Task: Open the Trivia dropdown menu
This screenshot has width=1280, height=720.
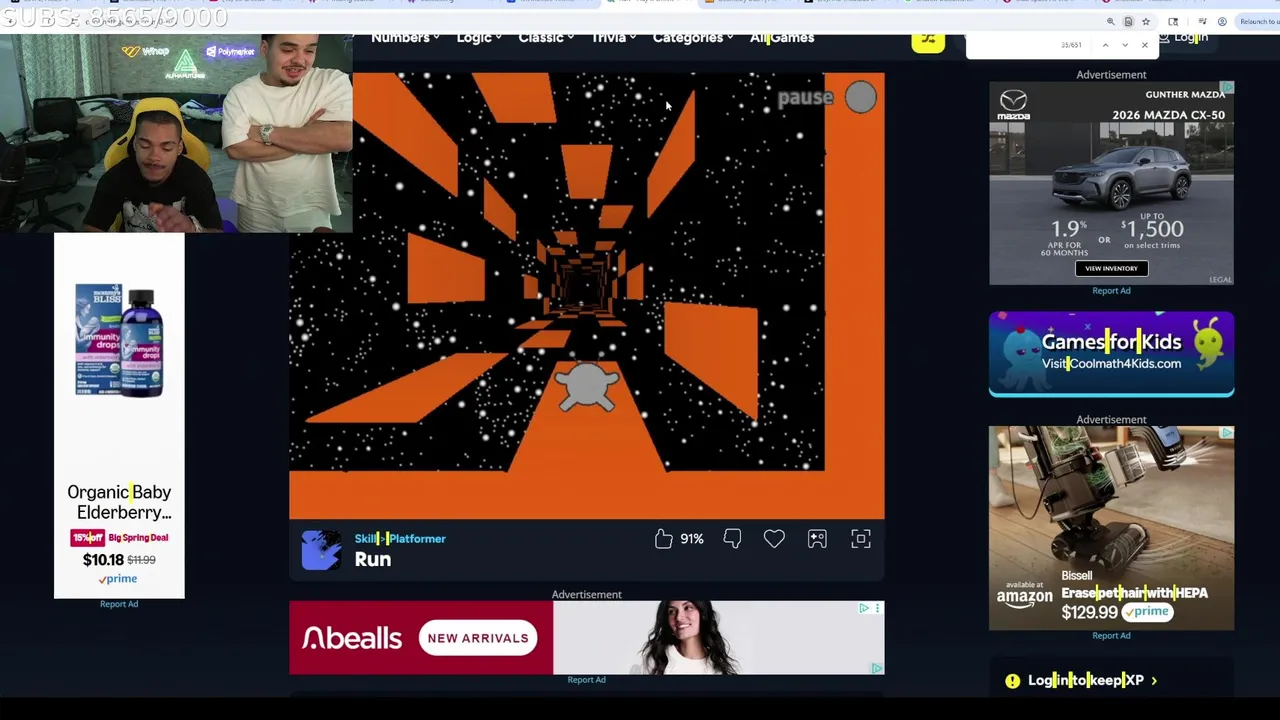Action: pos(614,38)
